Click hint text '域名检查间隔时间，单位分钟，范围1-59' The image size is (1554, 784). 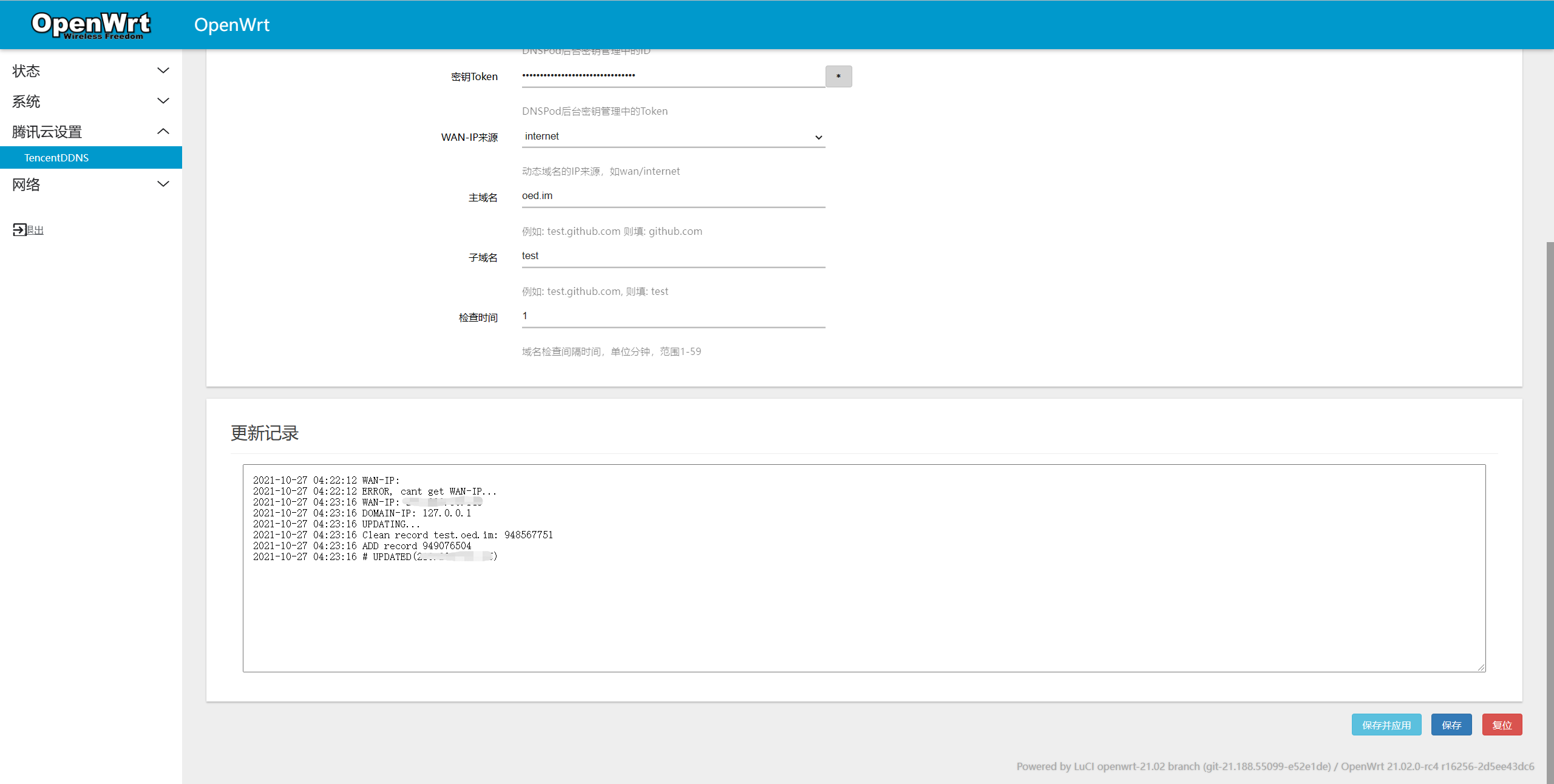(611, 351)
